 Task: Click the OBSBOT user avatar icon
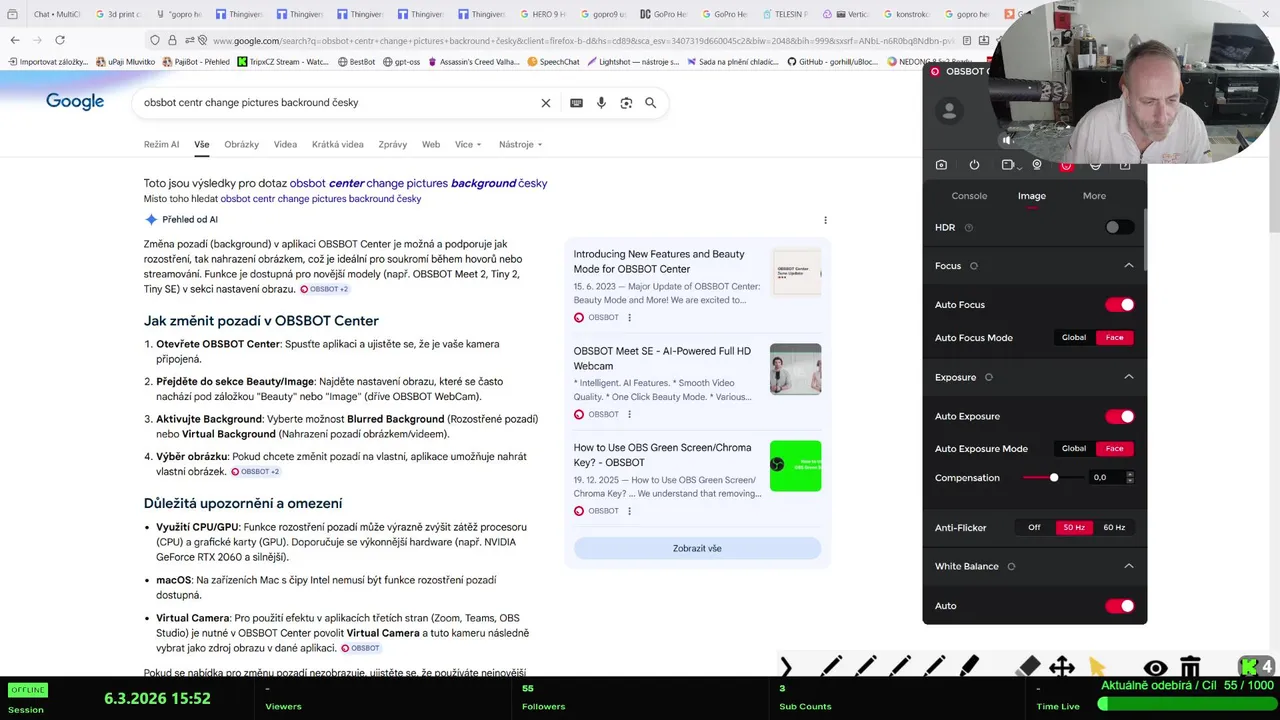[x=949, y=111]
